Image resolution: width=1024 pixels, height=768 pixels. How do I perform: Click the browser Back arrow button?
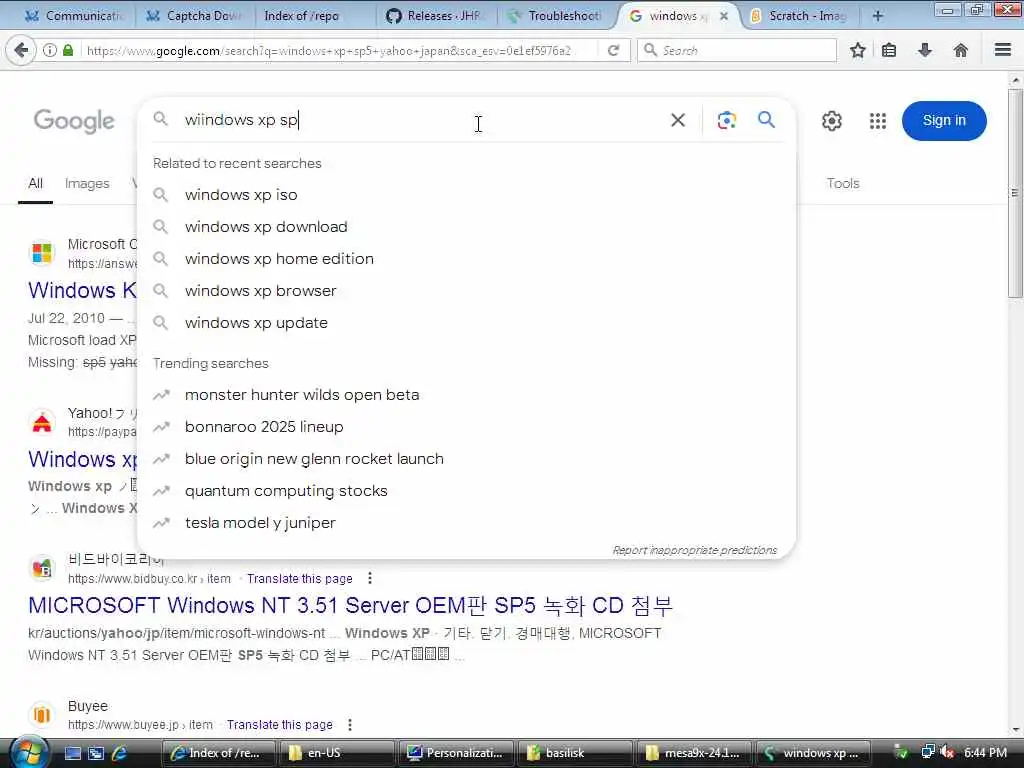click(x=22, y=50)
